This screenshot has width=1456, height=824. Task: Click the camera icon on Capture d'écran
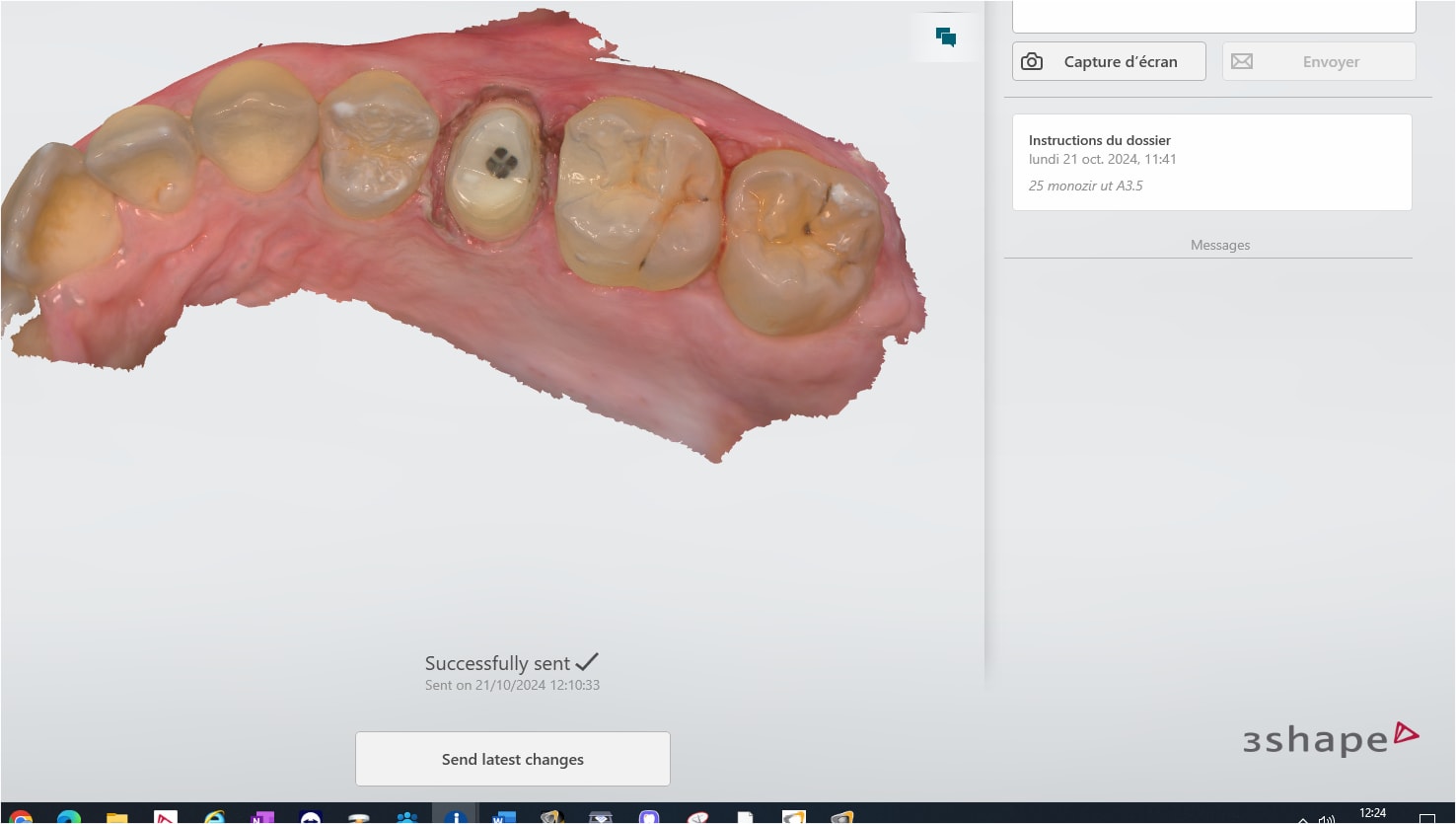[x=1032, y=61]
